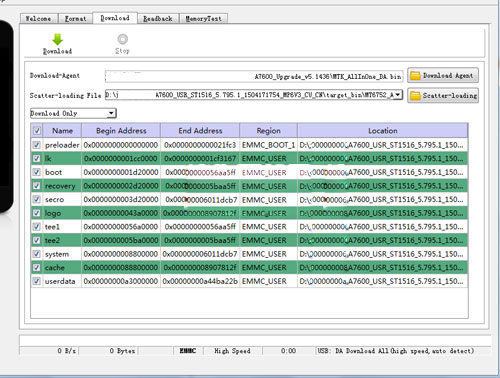Open the MemoryTest tab
The image size is (500, 378).
[x=203, y=19]
